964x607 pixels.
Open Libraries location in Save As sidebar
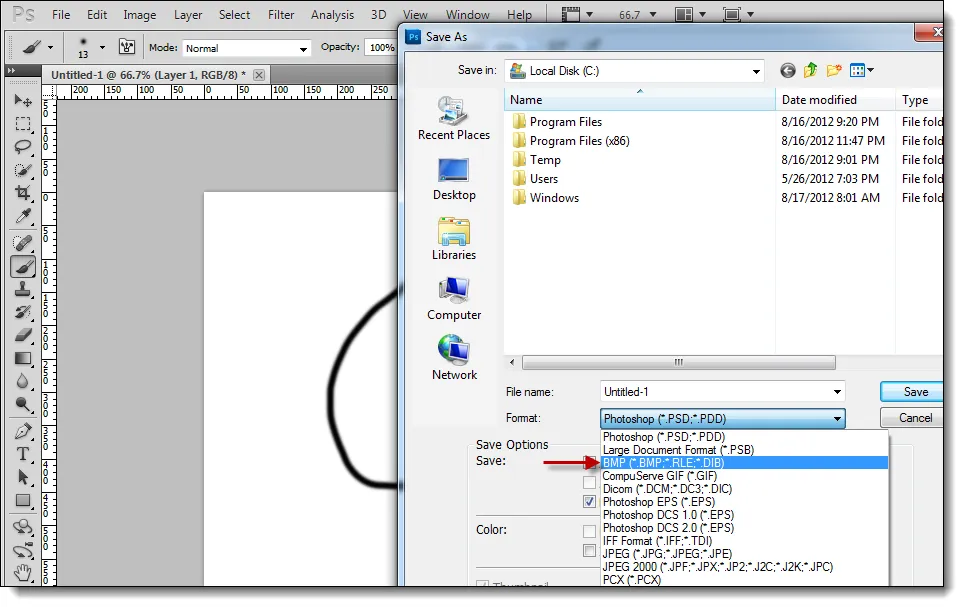[x=454, y=239]
